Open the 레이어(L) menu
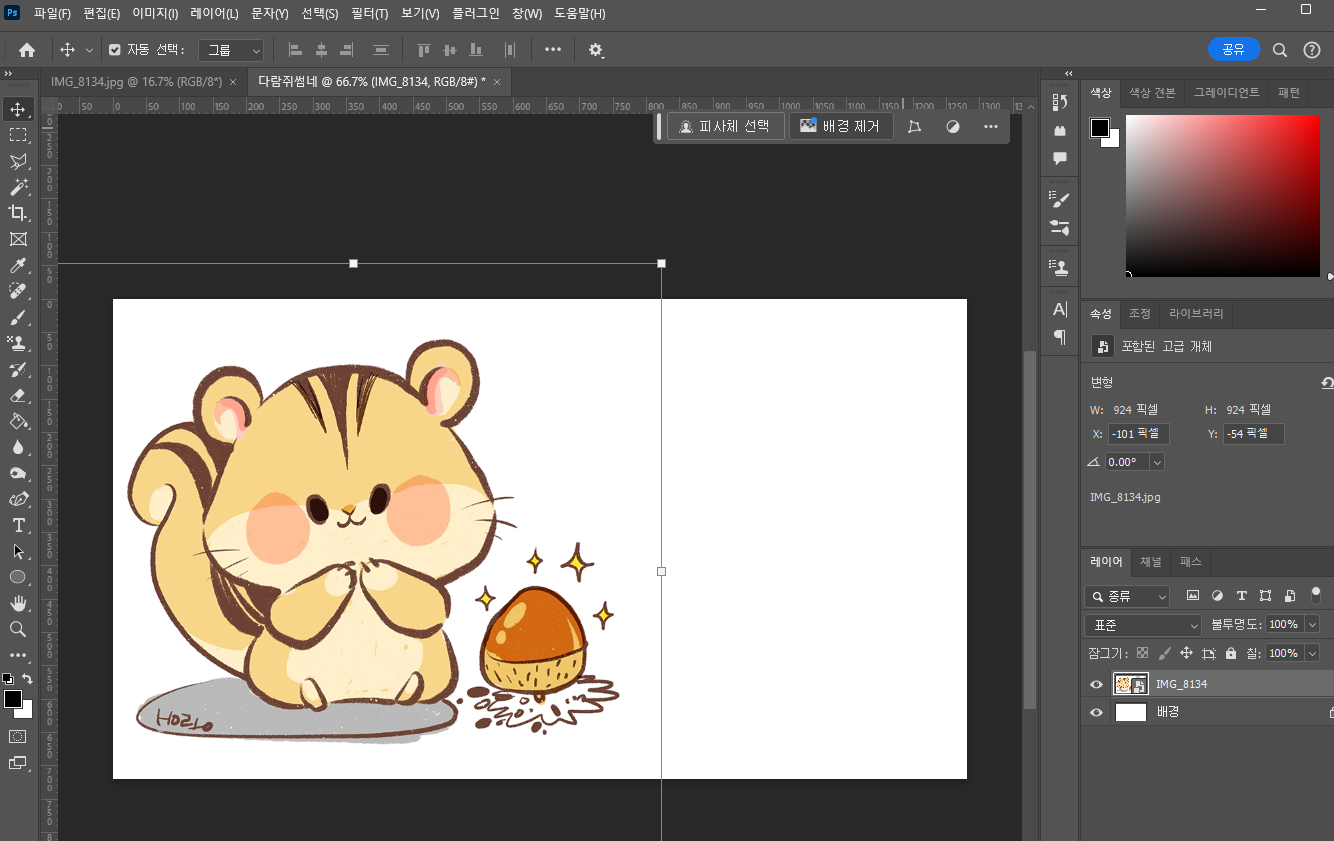Image resolution: width=1334 pixels, height=841 pixels. tap(214, 14)
